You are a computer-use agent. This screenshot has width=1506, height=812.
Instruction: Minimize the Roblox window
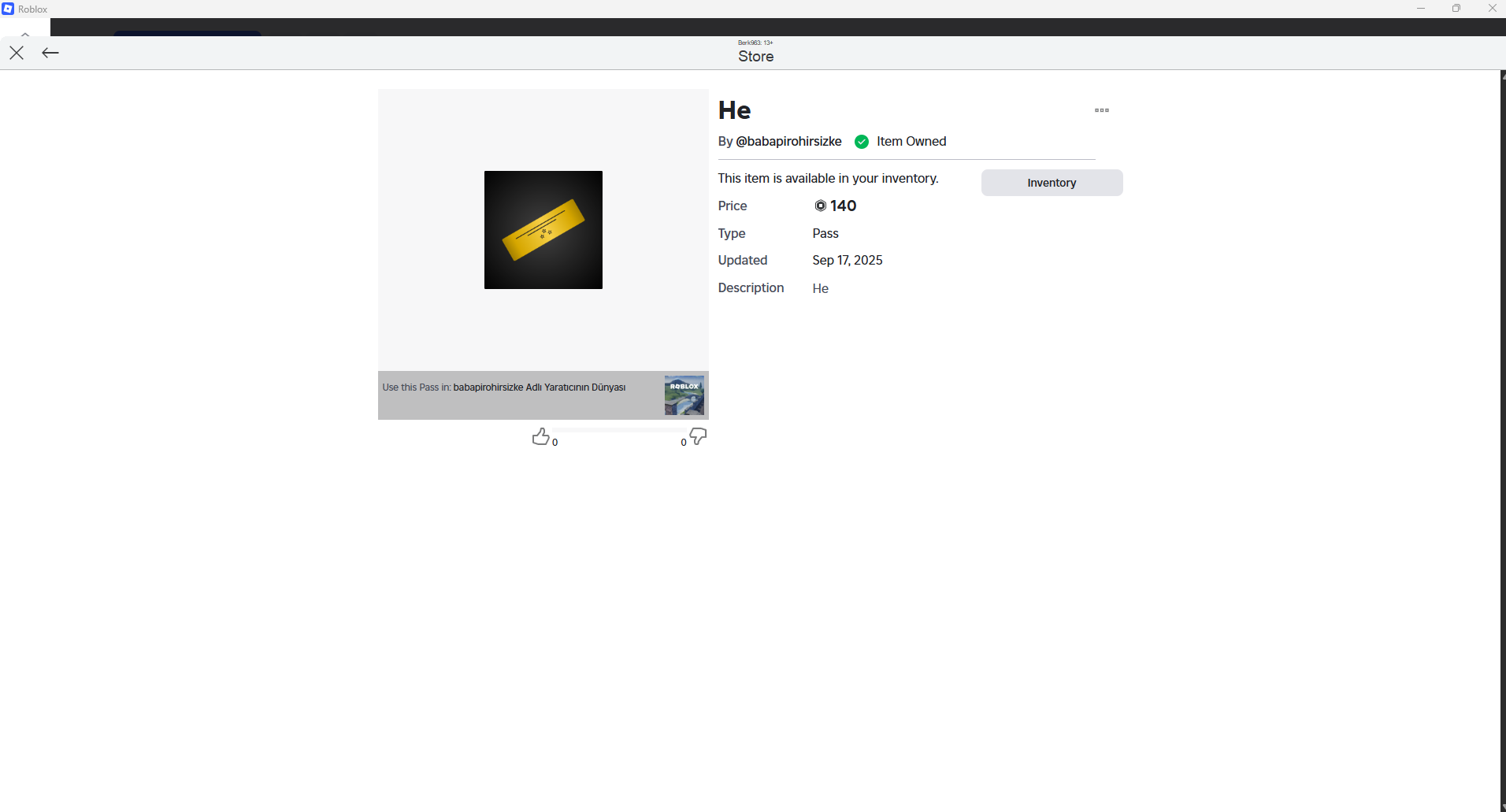(1421, 9)
